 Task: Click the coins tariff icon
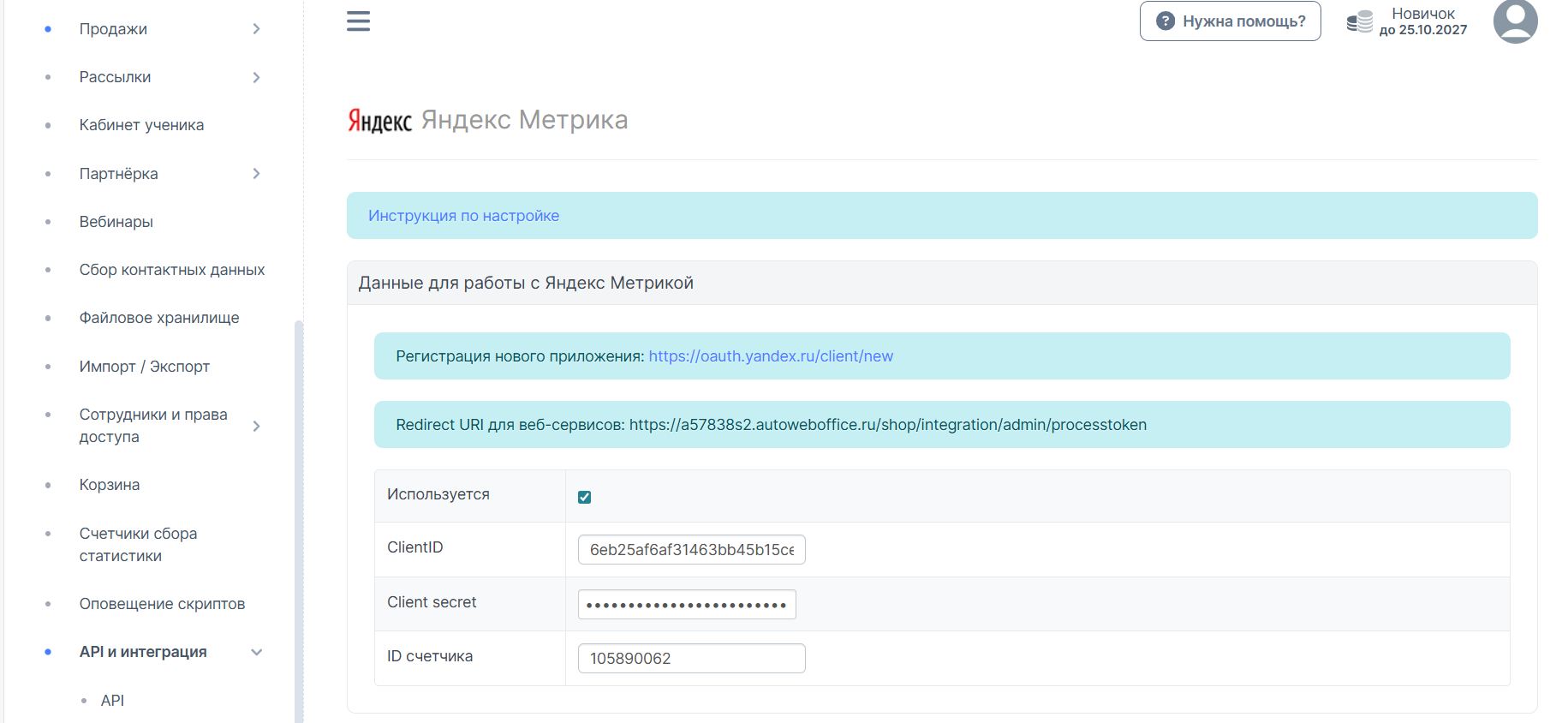1359,22
